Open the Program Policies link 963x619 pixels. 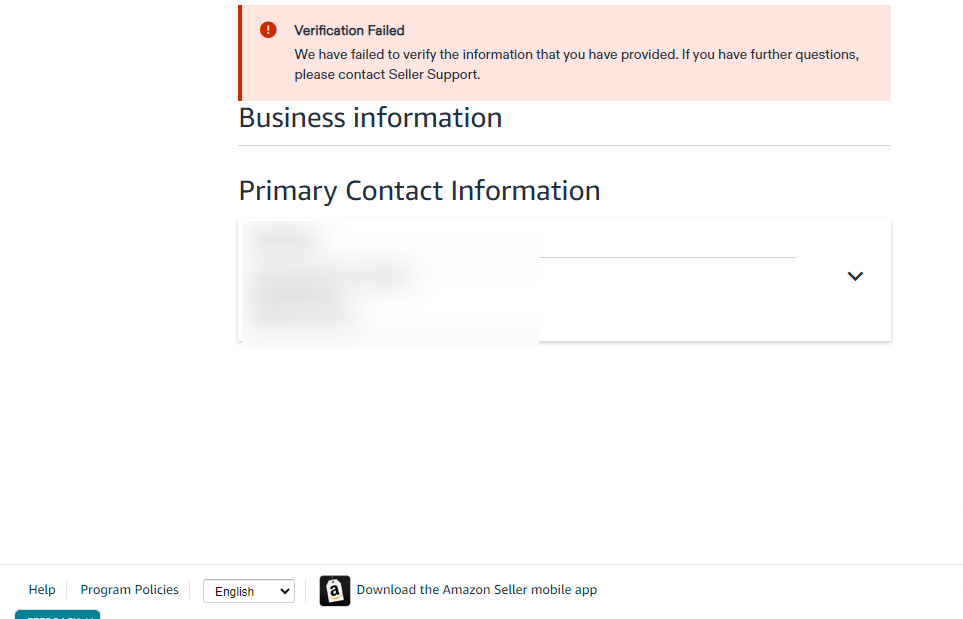(x=130, y=590)
